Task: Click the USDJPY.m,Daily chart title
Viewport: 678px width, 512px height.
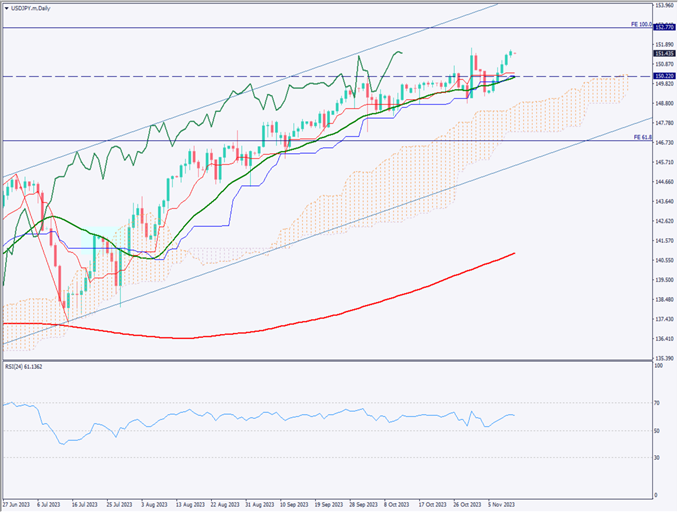Action: pyautogui.click(x=32, y=6)
